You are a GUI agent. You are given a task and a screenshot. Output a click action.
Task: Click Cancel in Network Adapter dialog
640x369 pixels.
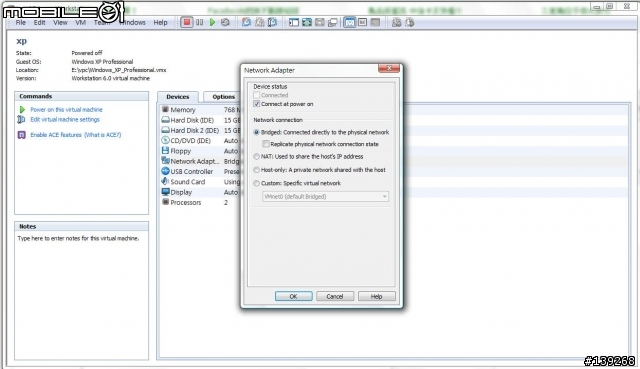335,296
